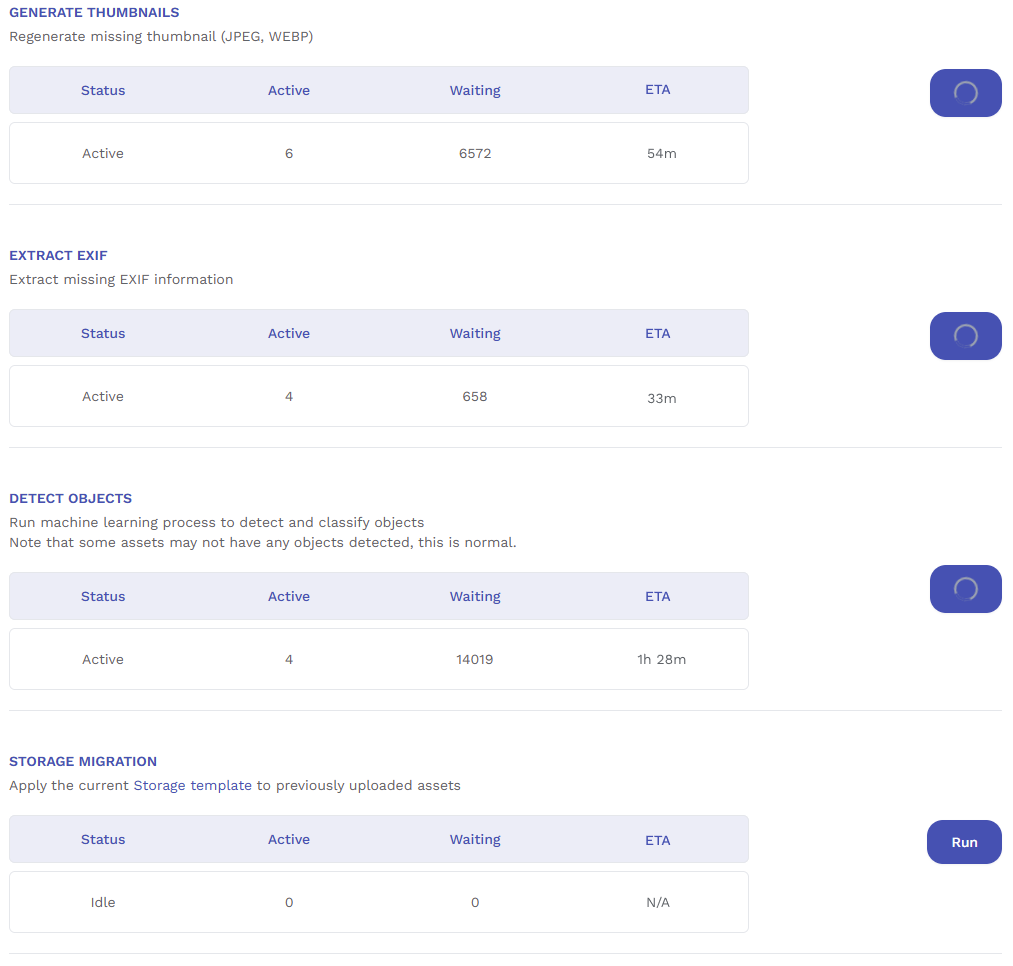Run the Storage Migration job

pos(964,842)
